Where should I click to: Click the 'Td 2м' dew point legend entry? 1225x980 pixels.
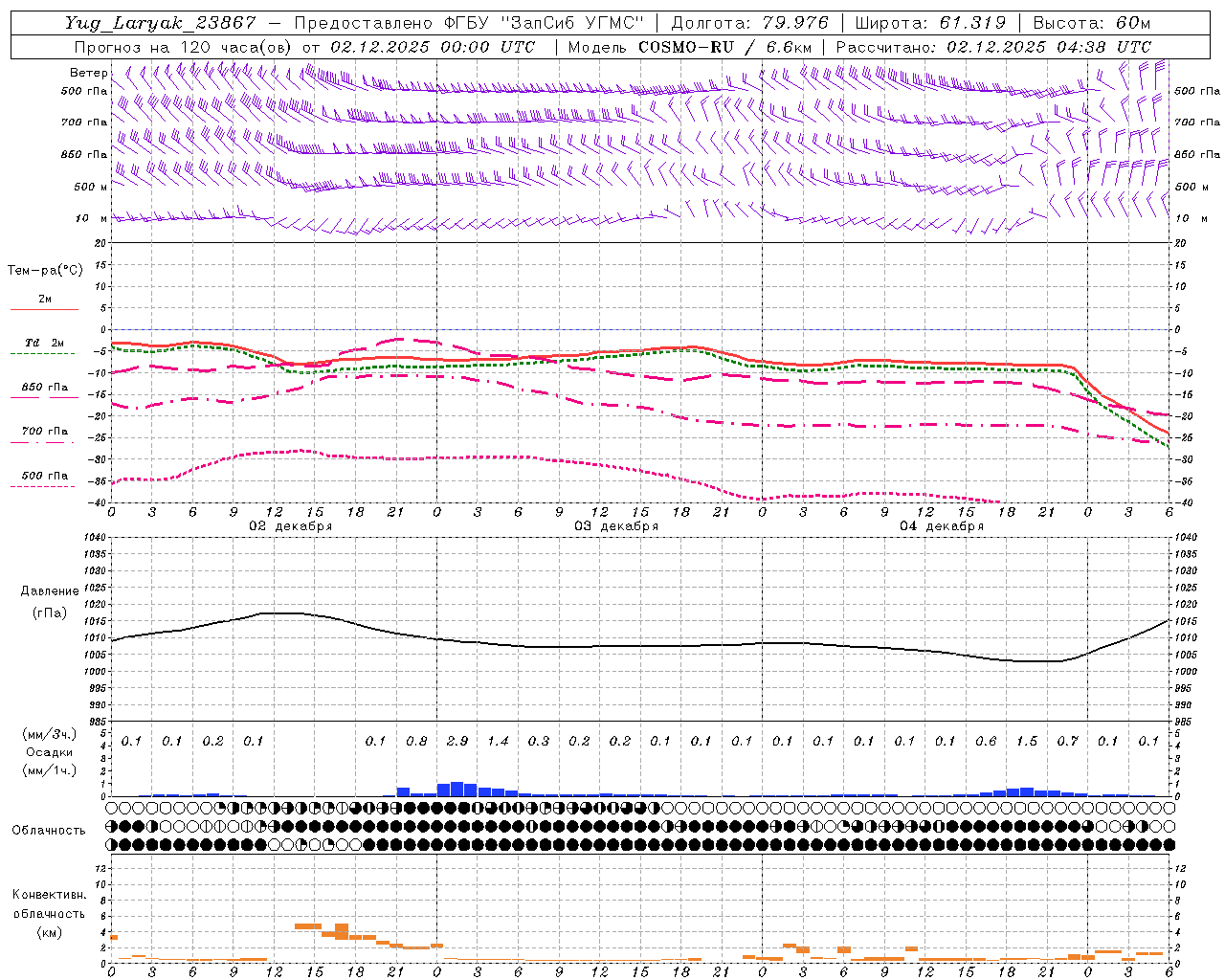point(44,343)
